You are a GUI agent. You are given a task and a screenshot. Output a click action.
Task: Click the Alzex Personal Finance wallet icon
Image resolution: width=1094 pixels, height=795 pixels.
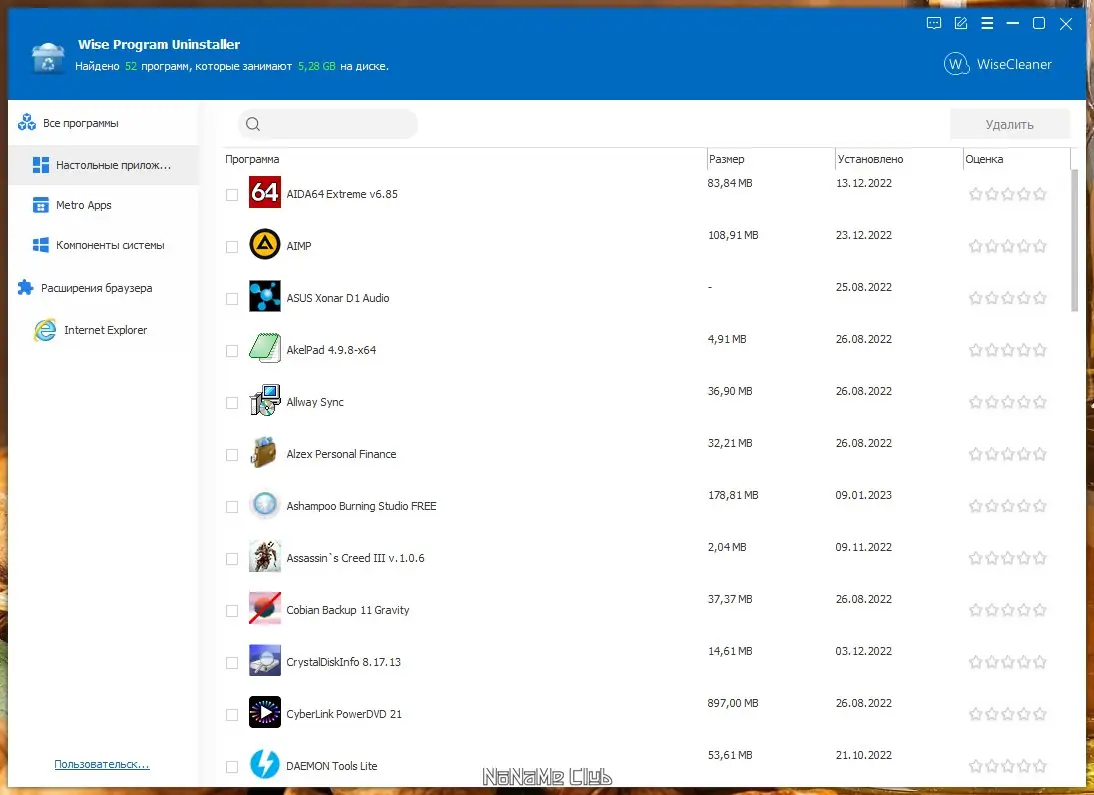(x=264, y=452)
